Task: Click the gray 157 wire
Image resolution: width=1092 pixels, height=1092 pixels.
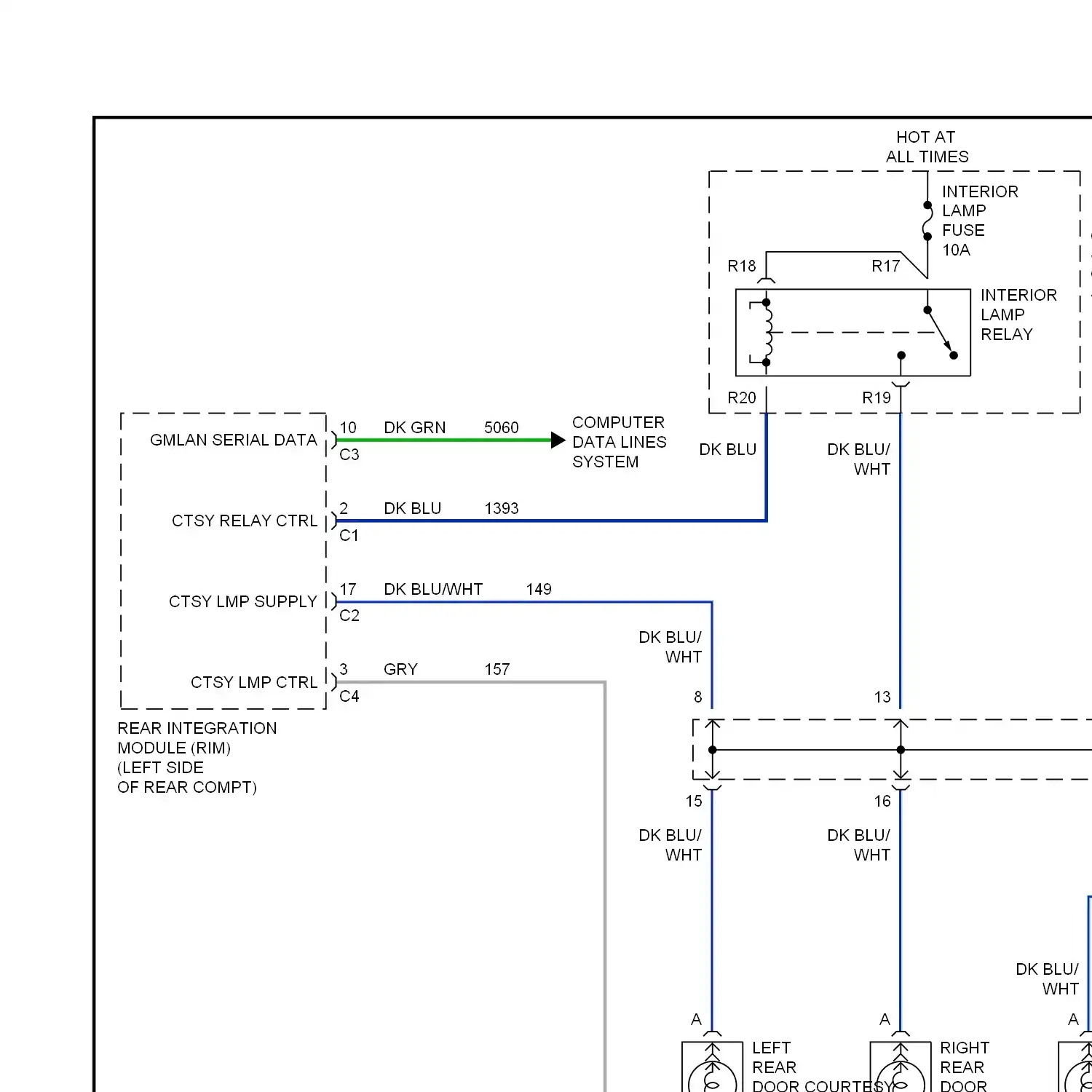Action: (605, 874)
